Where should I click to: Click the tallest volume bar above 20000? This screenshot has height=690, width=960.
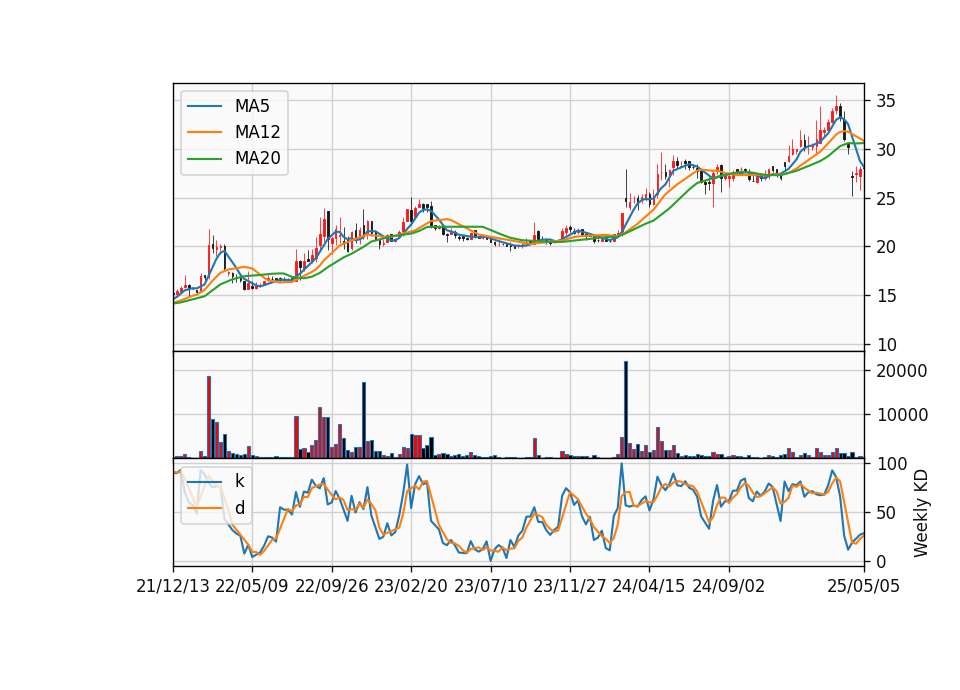[626, 410]
